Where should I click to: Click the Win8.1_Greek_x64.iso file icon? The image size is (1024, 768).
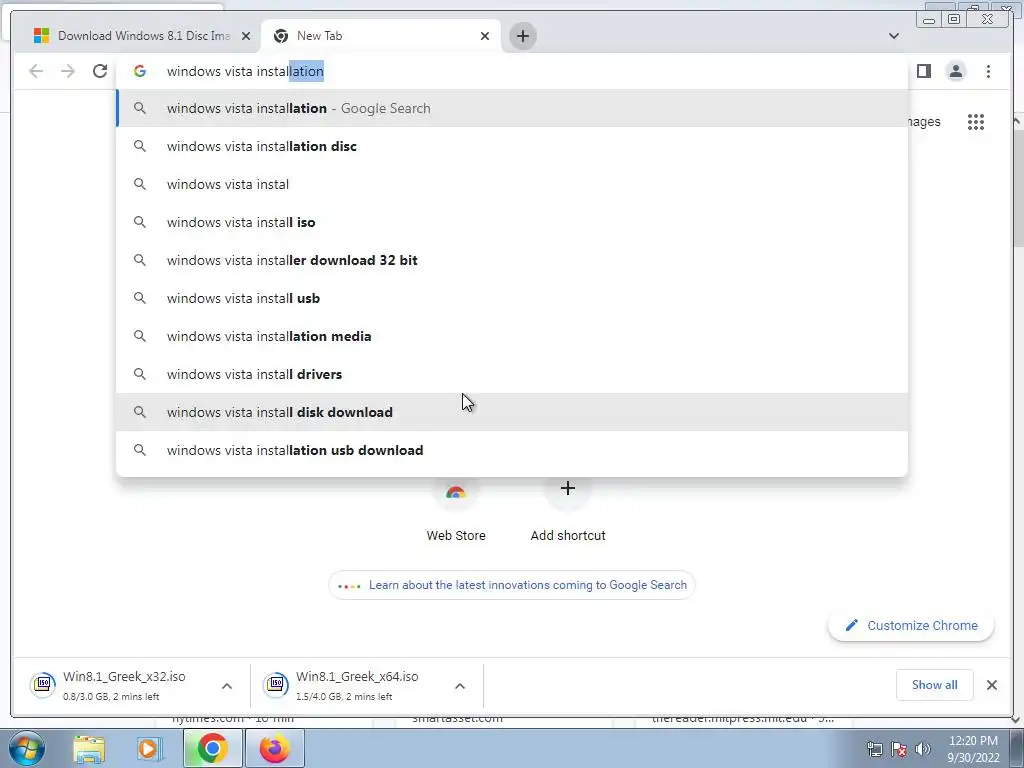click(x=276, y=684)
